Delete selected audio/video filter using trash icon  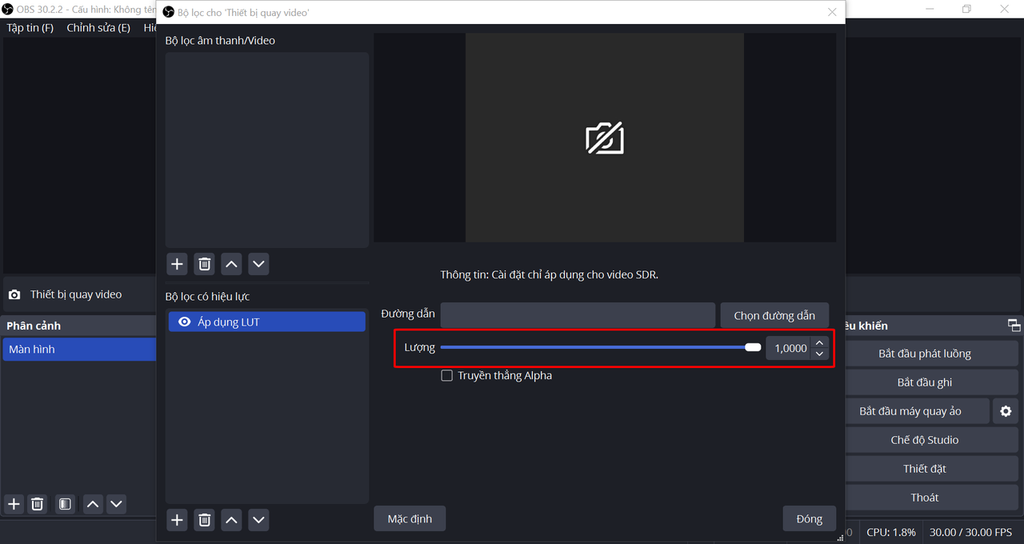coord(204,264)
